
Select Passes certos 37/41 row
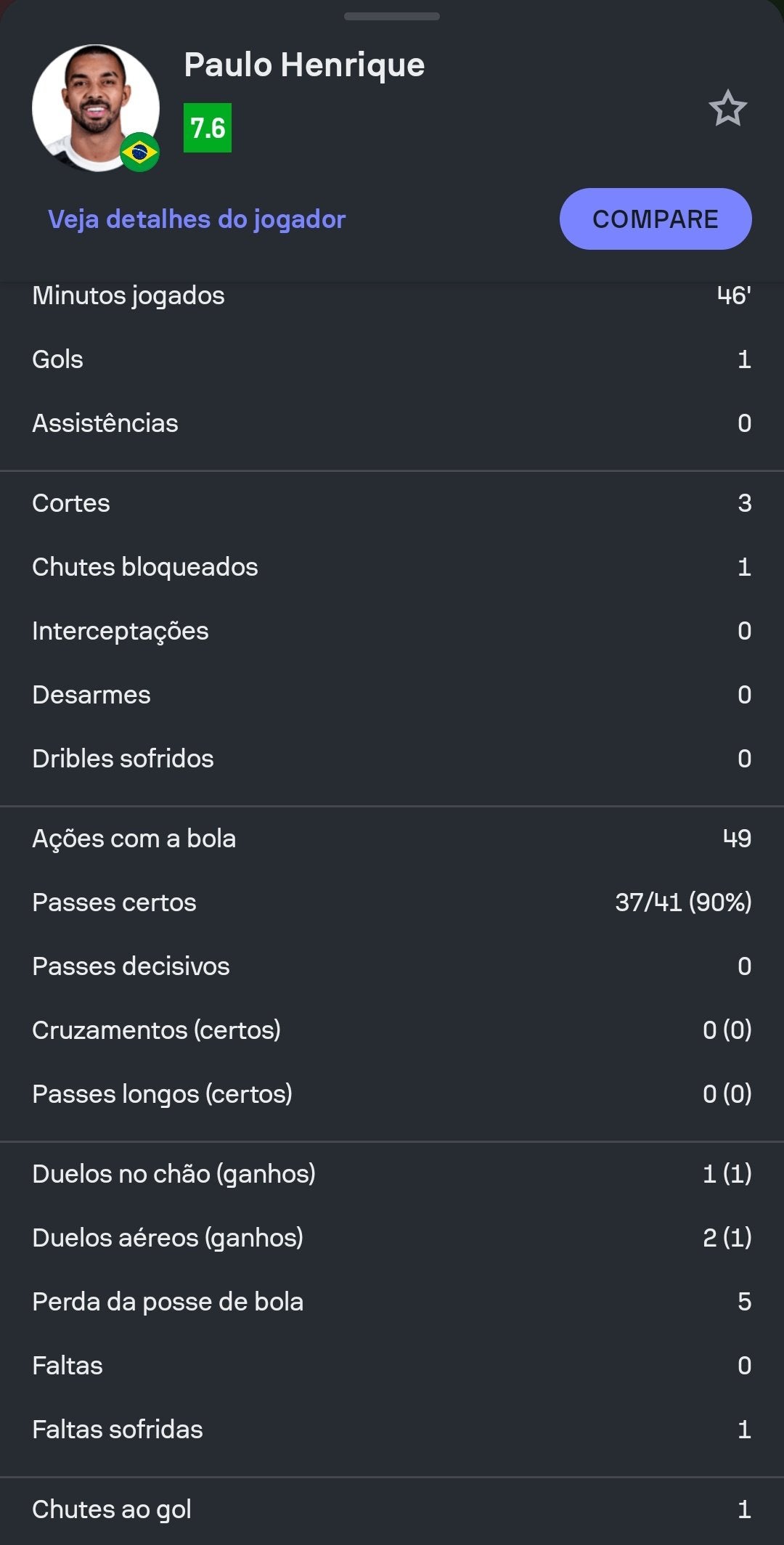tap(392, 902)
